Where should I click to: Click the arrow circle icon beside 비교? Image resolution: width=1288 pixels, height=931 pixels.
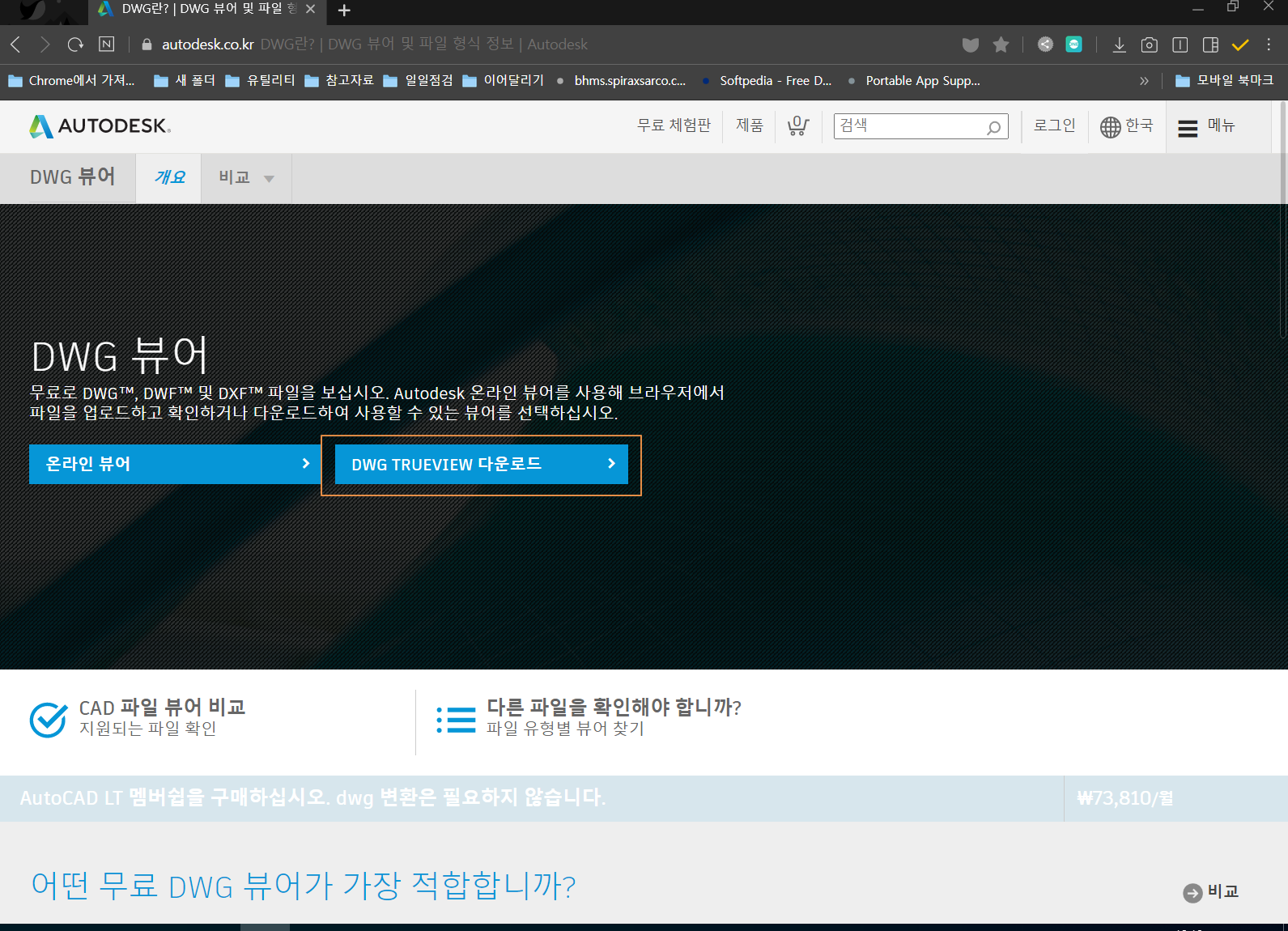1192,893
